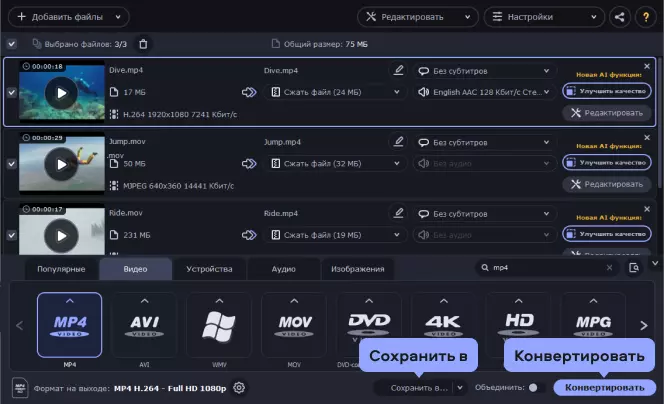The height and width of the screenshot is (404, 664).
Task: Click Редактировать button for Dive.mp4
Action: coord(607,113)
